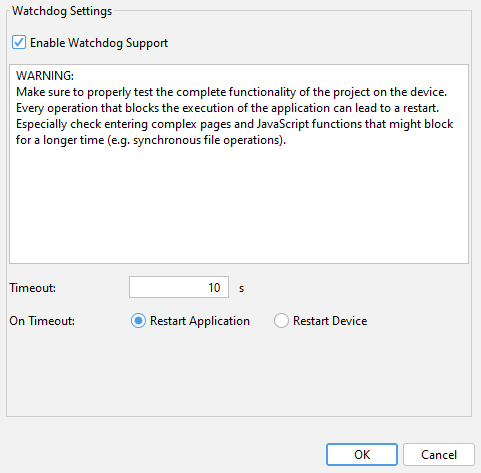
Task: Click the Enable Watchdog Support label text
Action: click(x=99, y=43)
